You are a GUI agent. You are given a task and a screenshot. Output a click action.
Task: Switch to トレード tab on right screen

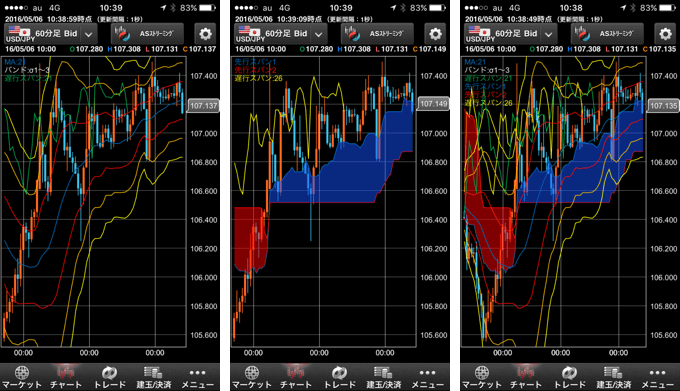click(x=569, y=377)
